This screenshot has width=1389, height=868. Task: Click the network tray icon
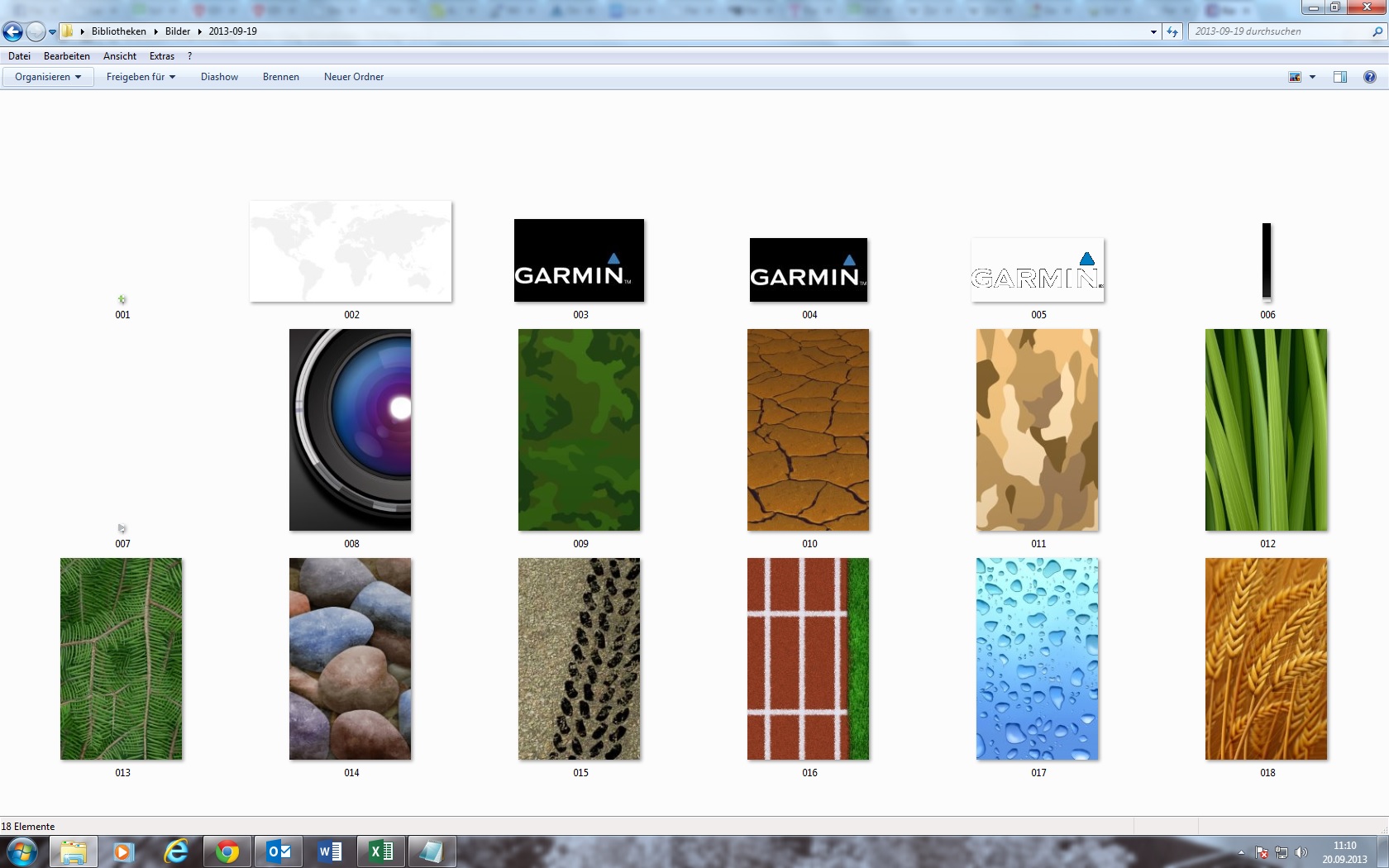[1282, 852]
